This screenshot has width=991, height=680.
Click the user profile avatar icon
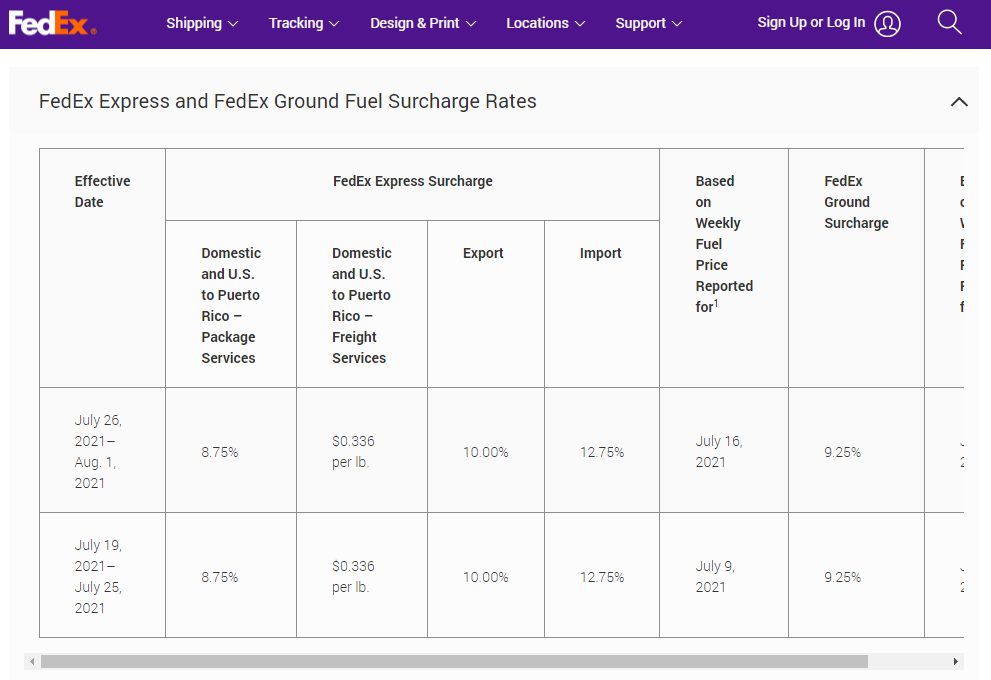click(887, 24)
